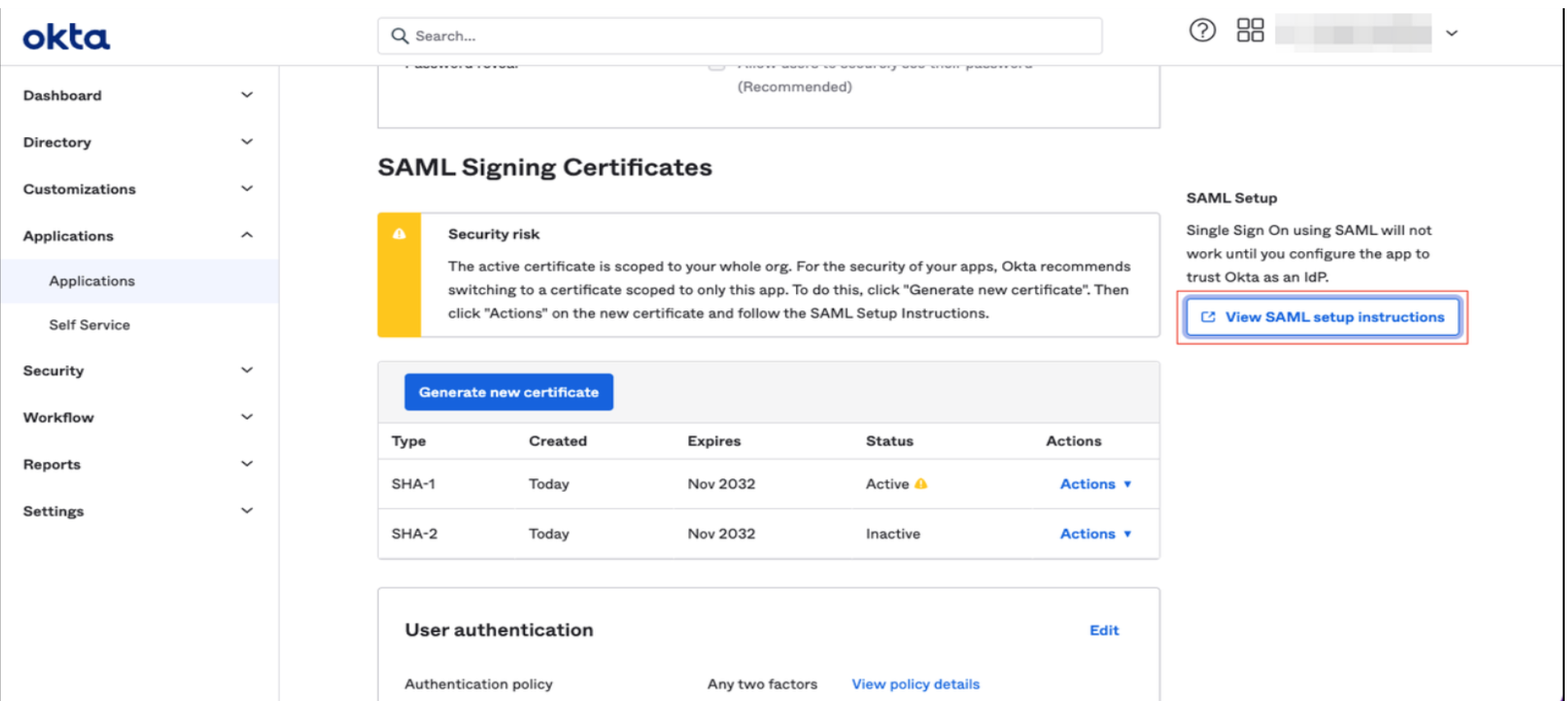Open the Actions dropdown for the SHA-1 certificate
This screenshot has height=701, width=1568.
(x=1095, y=483)
